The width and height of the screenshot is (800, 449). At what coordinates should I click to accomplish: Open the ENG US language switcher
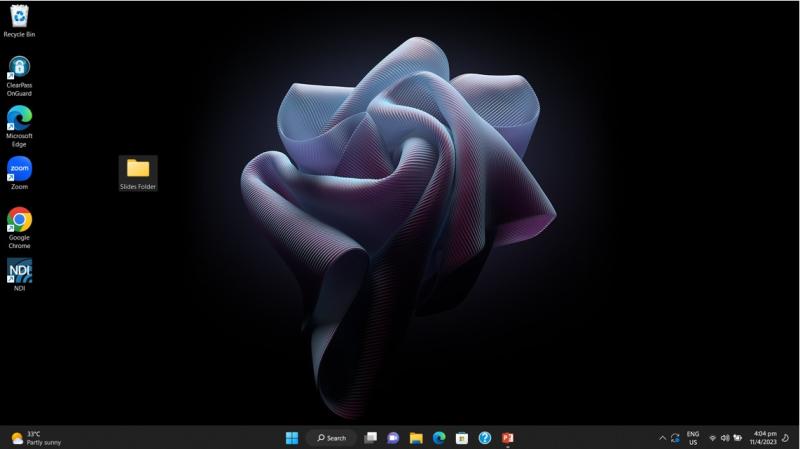(692, 438)
